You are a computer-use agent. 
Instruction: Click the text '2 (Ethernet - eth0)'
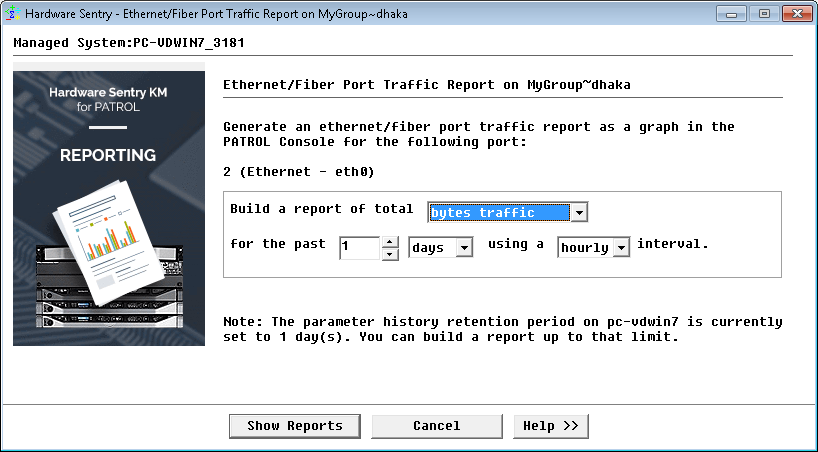coord(299,172)
